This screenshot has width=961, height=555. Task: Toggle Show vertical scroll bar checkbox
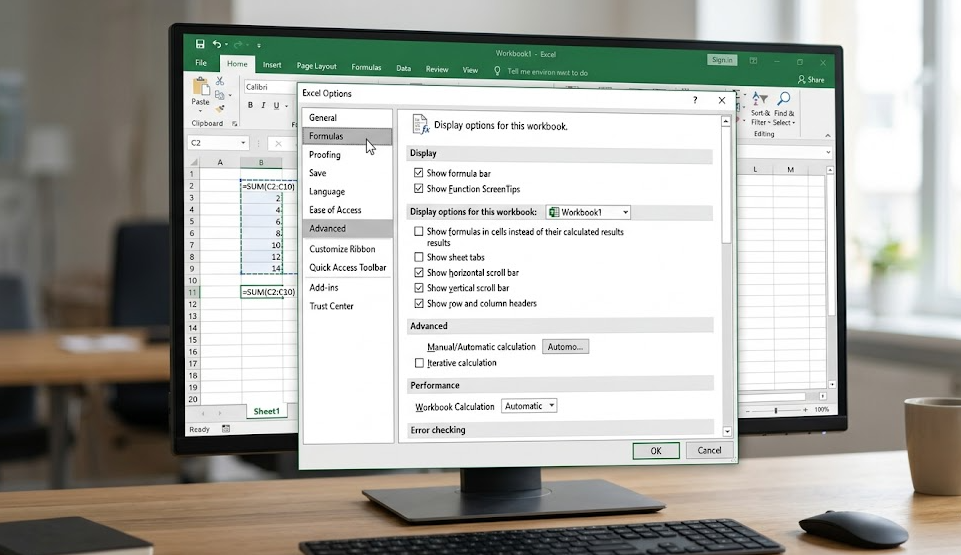[x=419, y=288]
